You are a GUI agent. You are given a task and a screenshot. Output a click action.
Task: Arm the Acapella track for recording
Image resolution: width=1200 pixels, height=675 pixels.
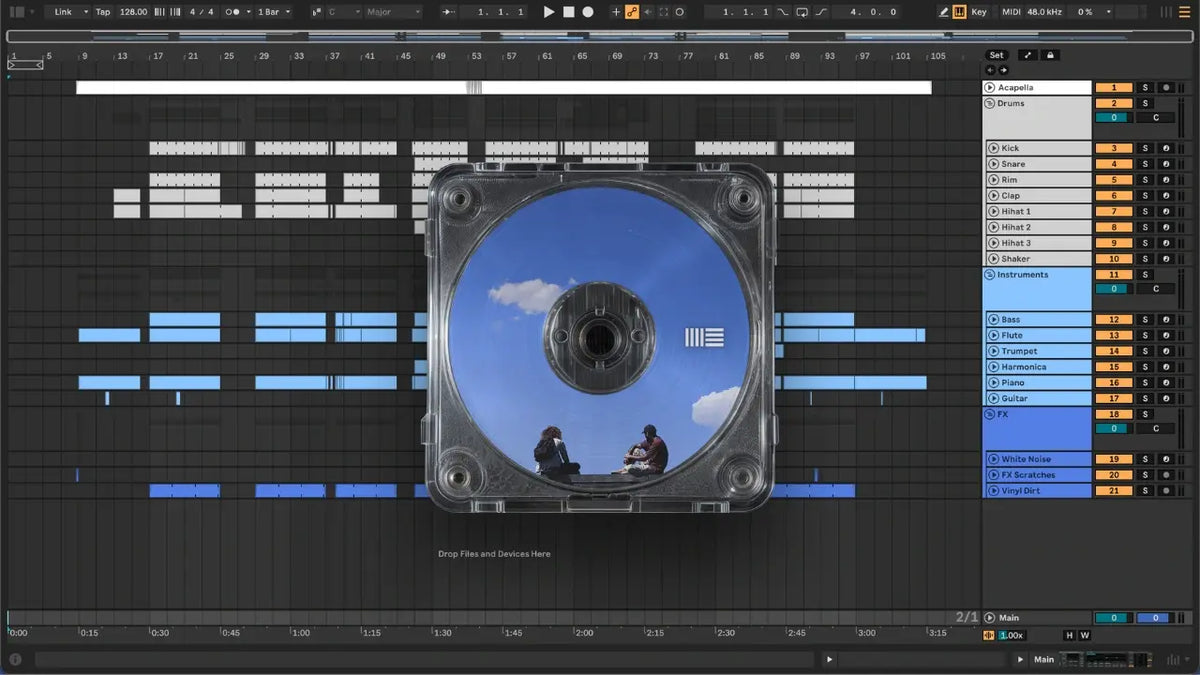[x=1166, y=88]
